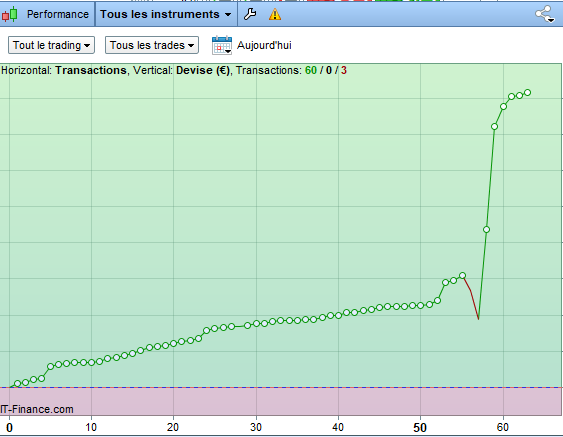This screenshot has width=563, height=437.
Task: Click x-axis label 0
Action: [9, 428]
